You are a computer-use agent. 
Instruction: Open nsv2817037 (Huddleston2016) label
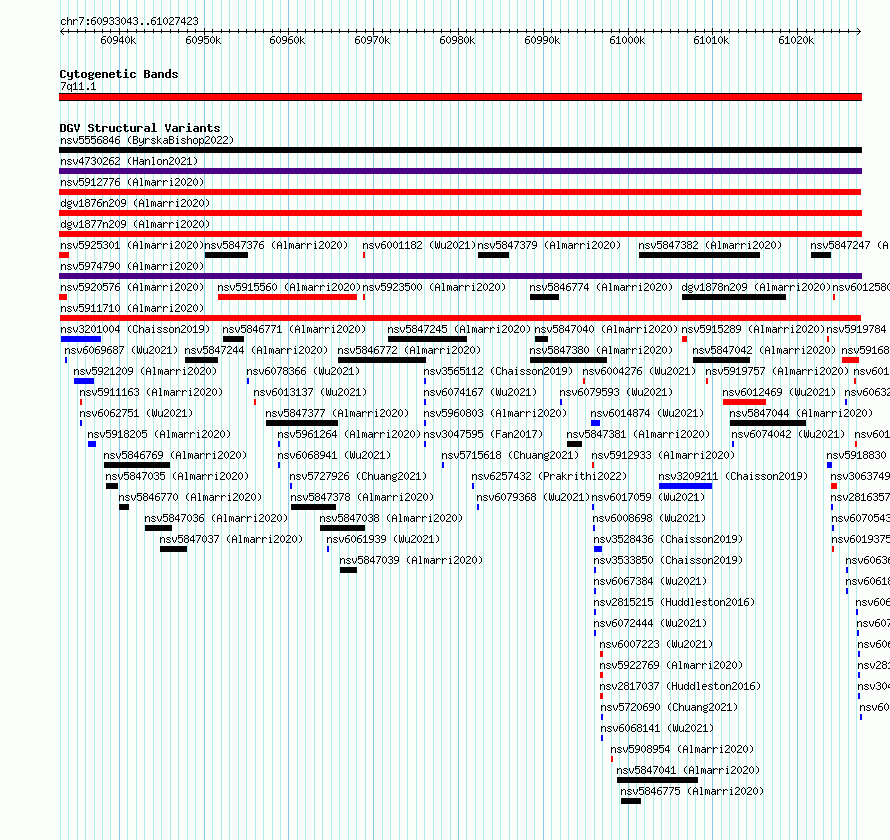coord(681,686)
